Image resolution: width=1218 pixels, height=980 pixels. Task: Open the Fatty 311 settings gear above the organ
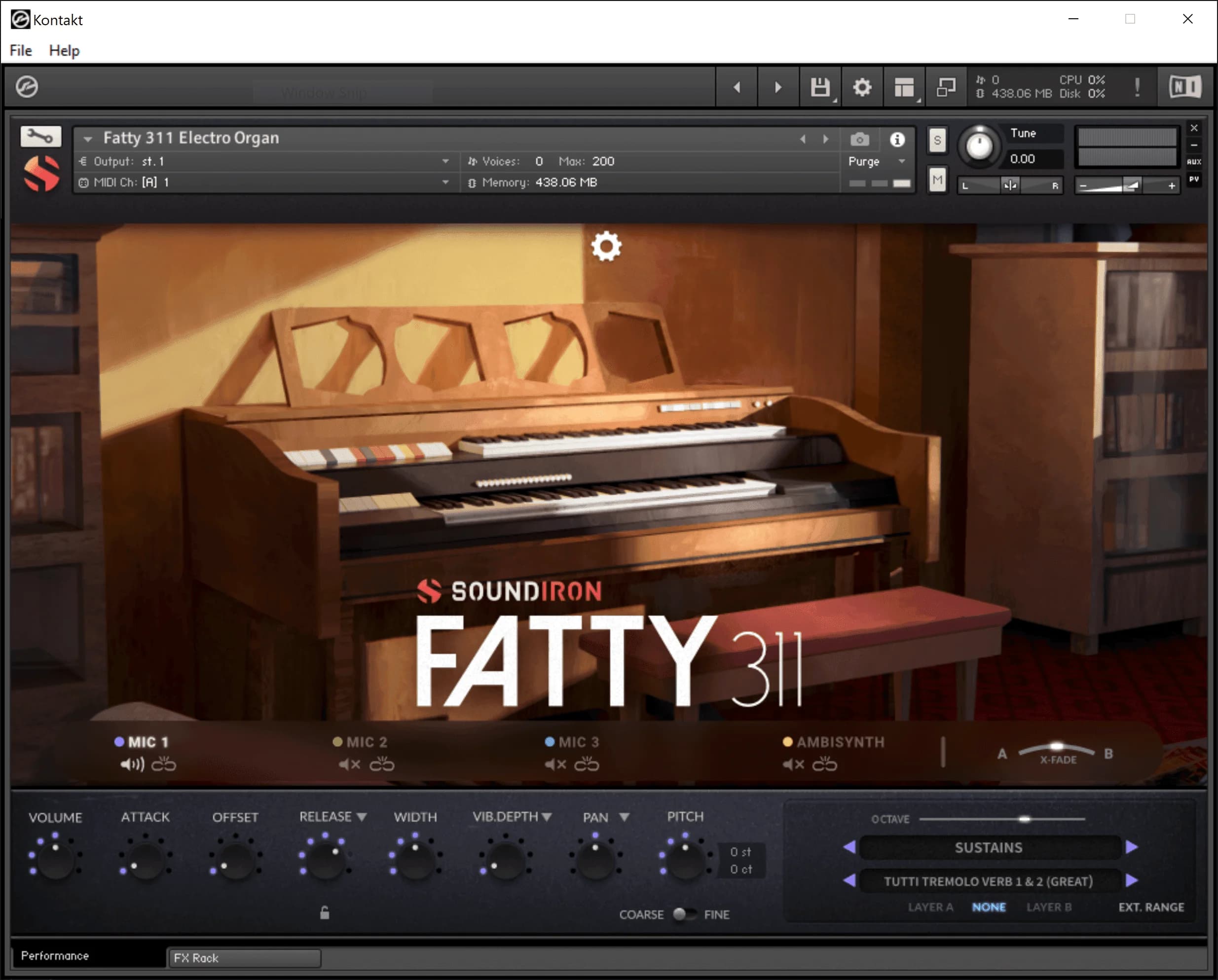point(606,246)
